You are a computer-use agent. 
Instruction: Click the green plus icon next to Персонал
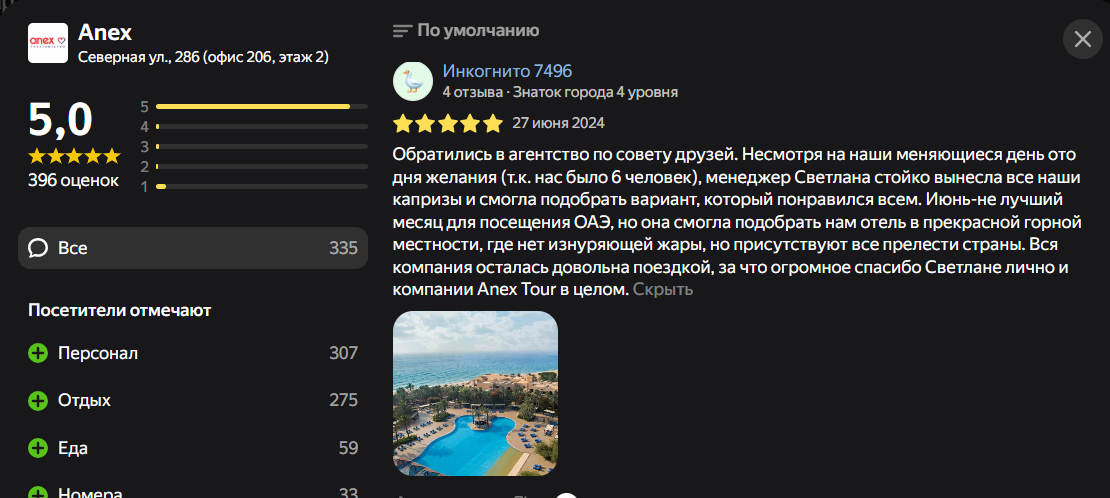point(38,353)
